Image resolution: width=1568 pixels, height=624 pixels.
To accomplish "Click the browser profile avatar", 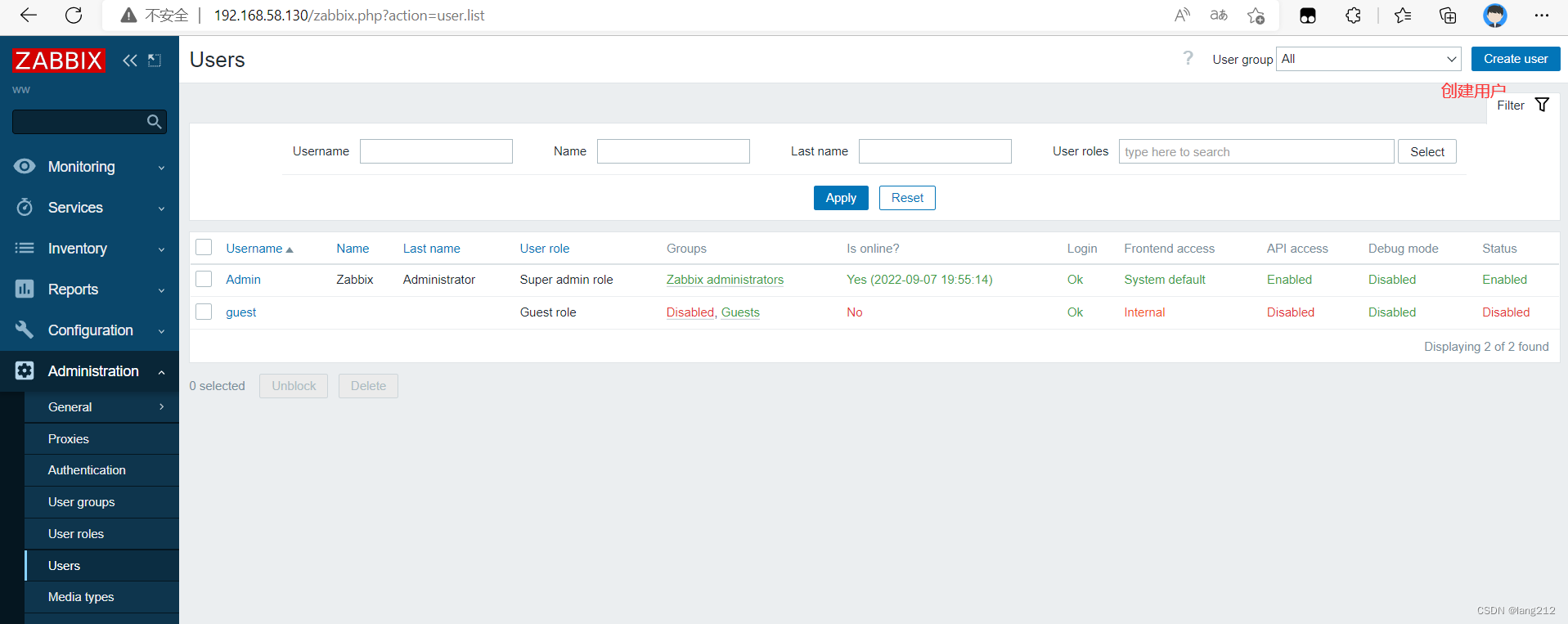I will (x=1495, y=16).
